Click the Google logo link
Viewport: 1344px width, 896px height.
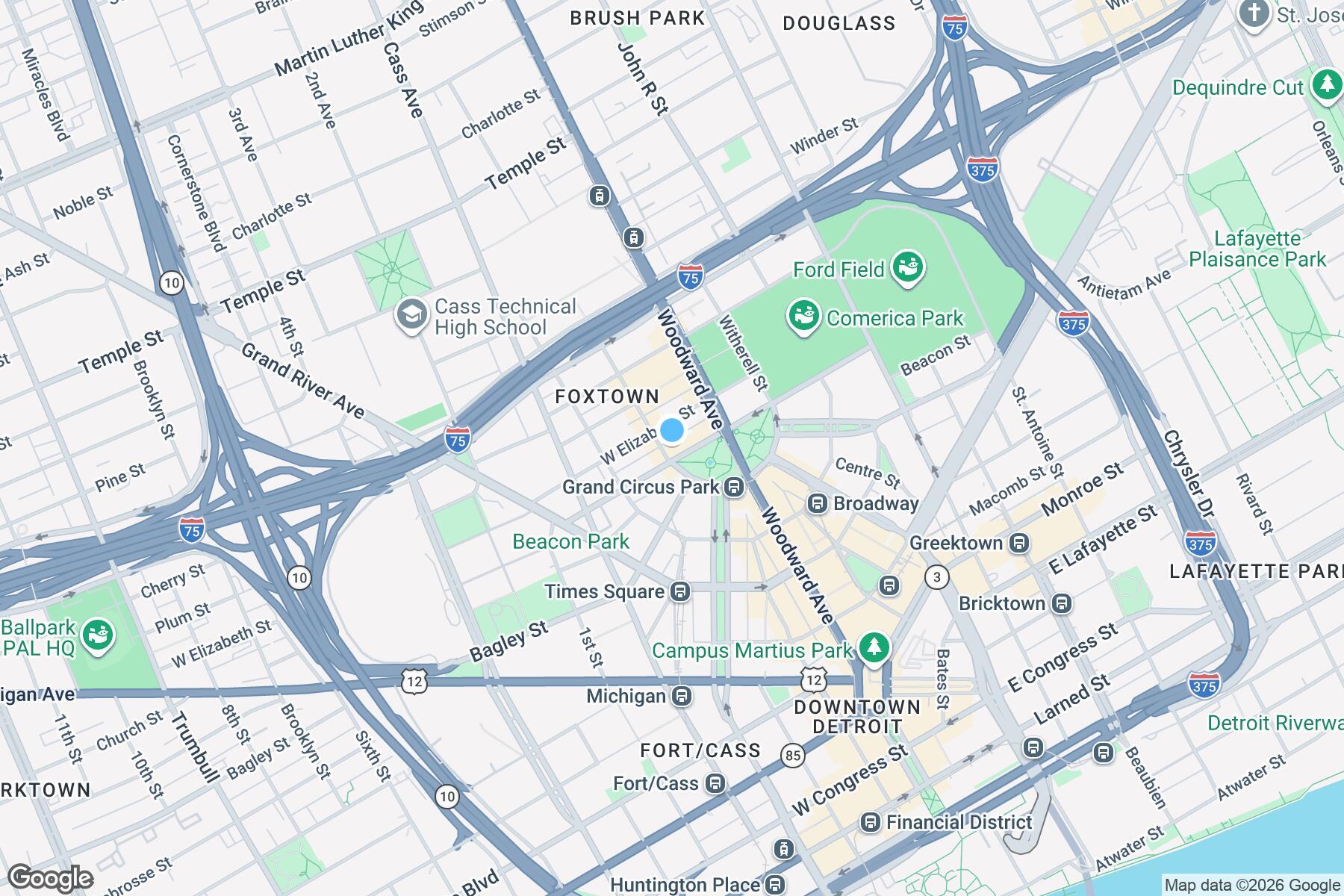(50, 877)
